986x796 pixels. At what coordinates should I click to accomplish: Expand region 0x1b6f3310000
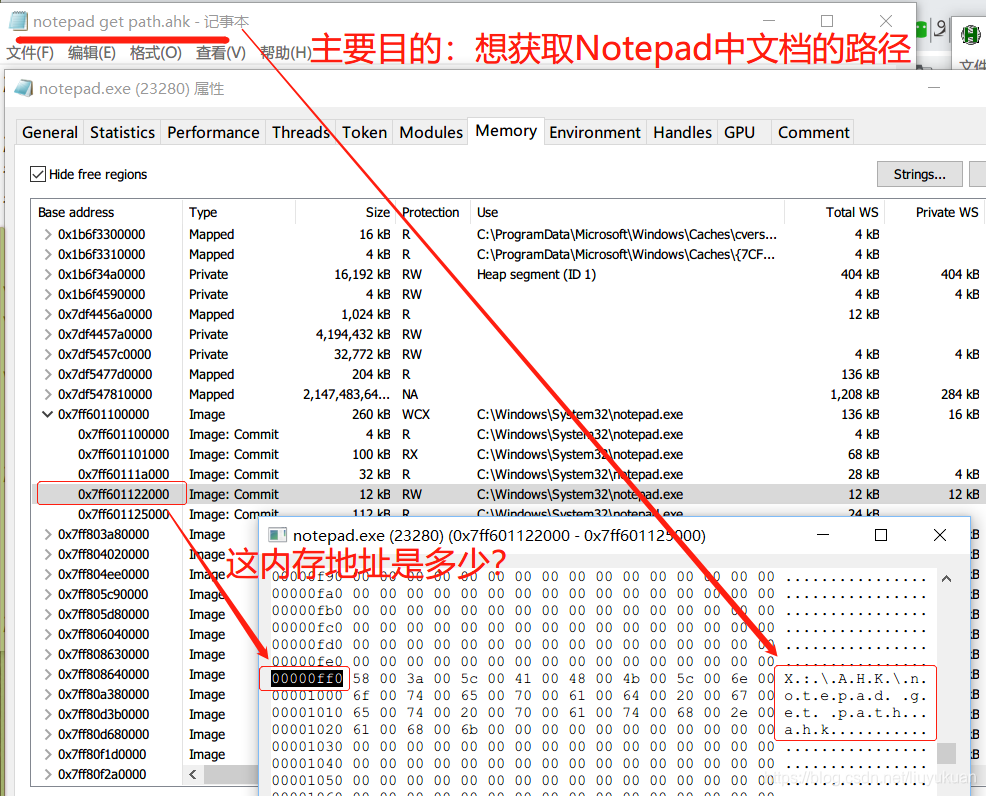point(48,255)
